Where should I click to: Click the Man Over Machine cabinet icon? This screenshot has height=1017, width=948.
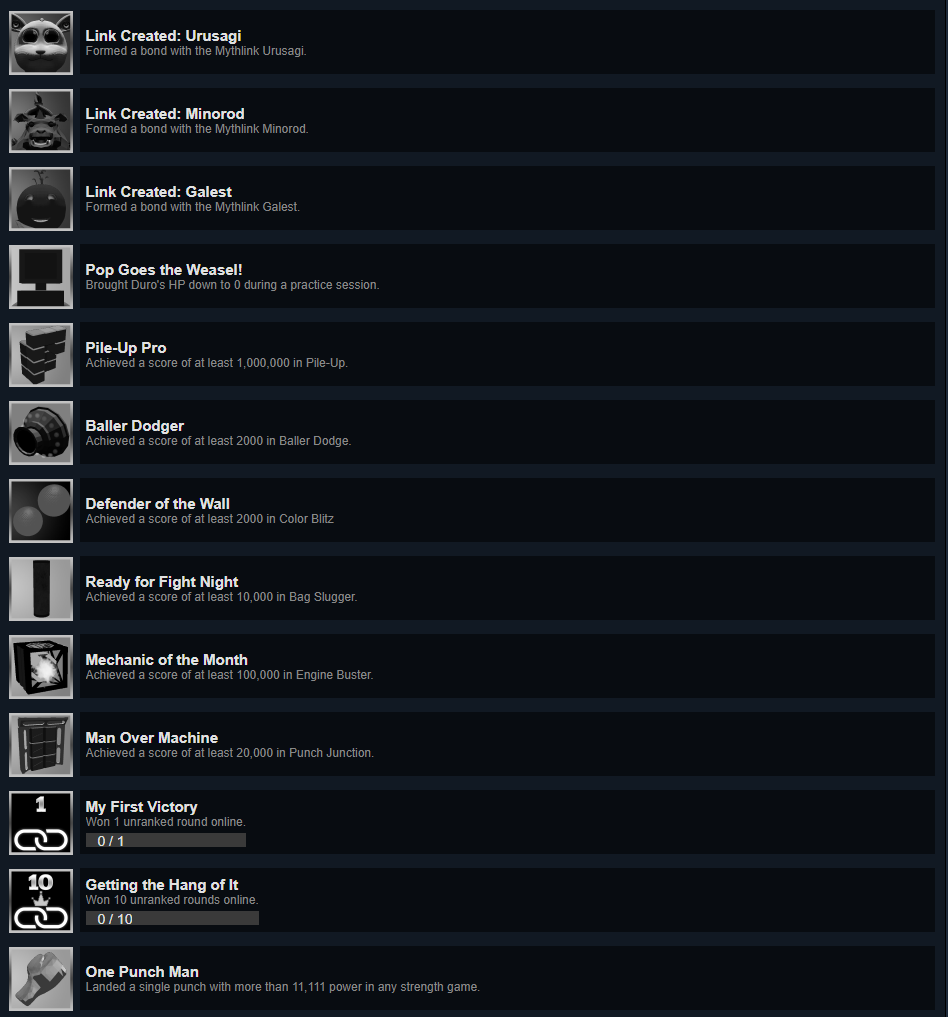pos(41,745)
